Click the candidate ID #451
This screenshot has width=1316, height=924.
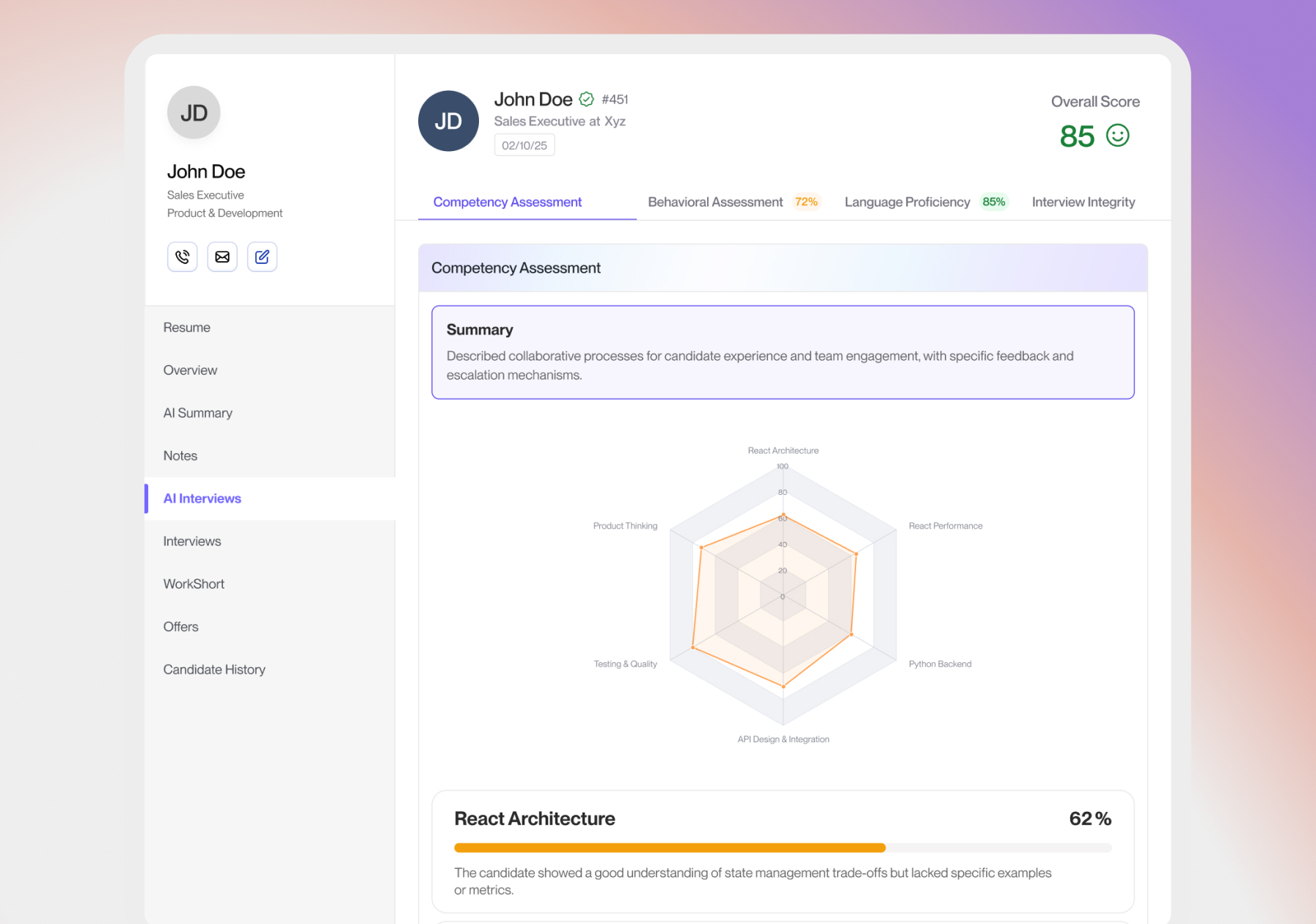(615, 99)
